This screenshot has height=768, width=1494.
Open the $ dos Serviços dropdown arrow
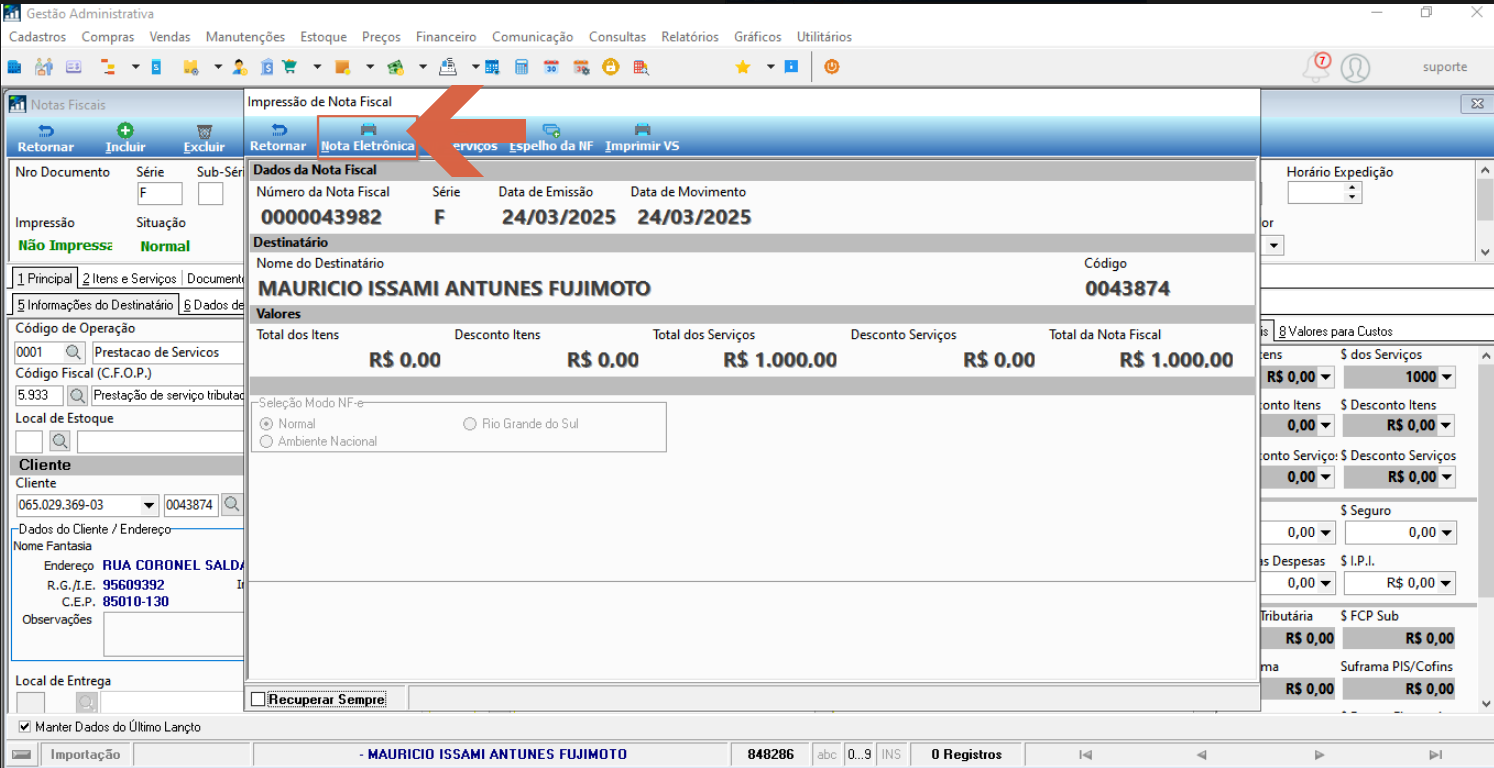coord(1447,377)
